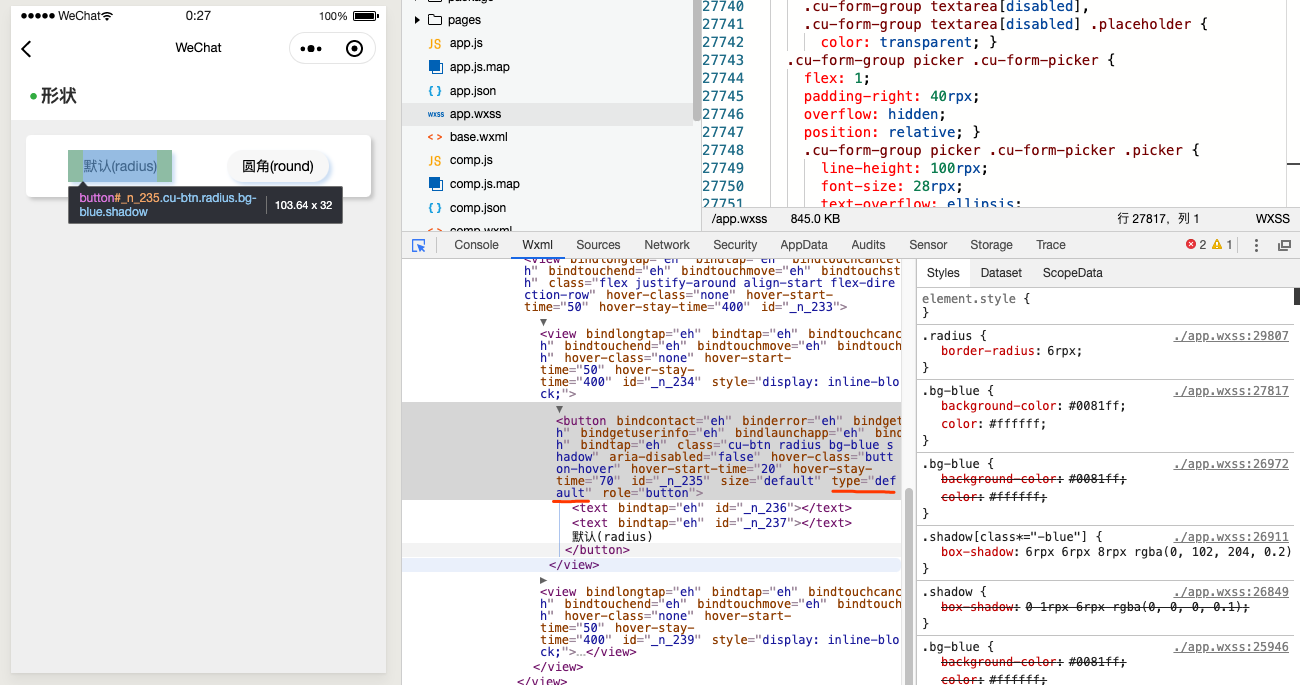This screenshot has width=1300, height=685.
Task: Tap the 默认(radius) button in the simulator
Action: coord(120,166)
